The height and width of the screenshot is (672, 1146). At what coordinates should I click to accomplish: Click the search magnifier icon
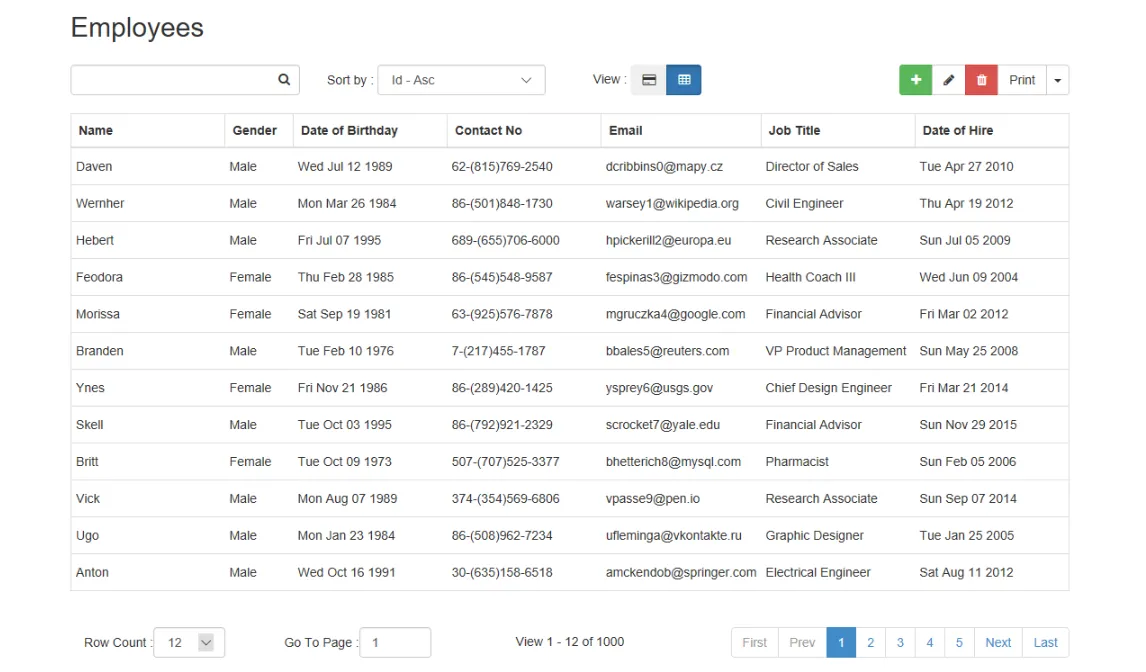pos(283,79)
